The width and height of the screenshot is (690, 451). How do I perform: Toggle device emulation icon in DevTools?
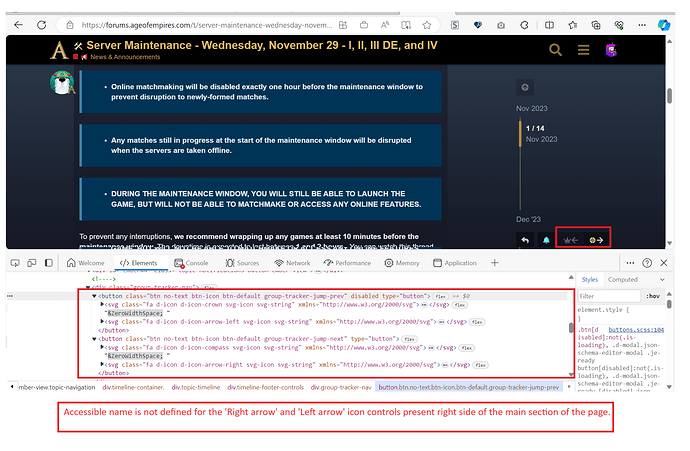(32, 263)
